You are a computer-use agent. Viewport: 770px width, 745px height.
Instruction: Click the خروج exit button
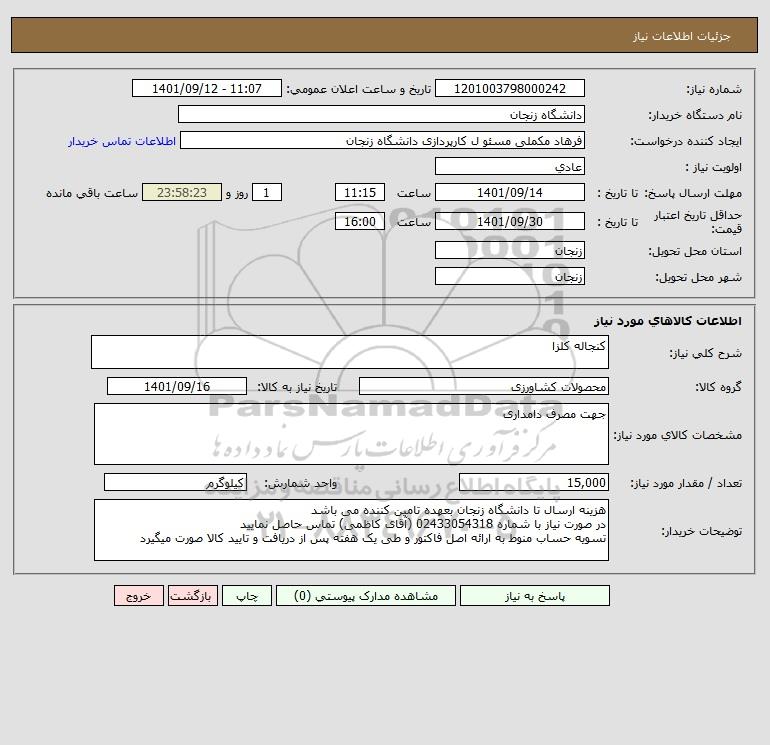138,596
